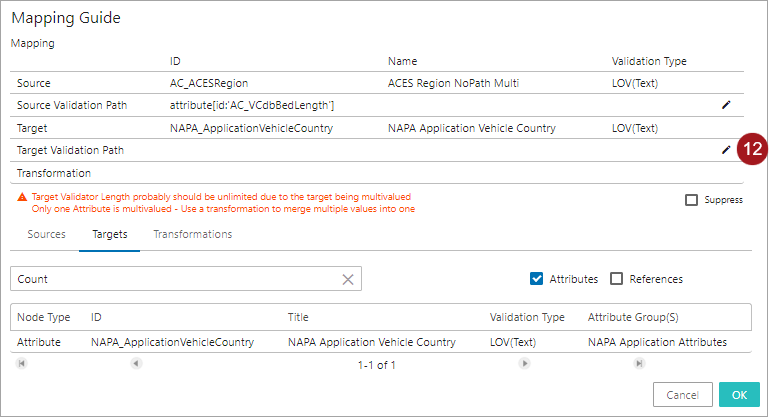769x417 pixels.
Task: Click the red warning triangle icon
Action: (x=23, y=198)
